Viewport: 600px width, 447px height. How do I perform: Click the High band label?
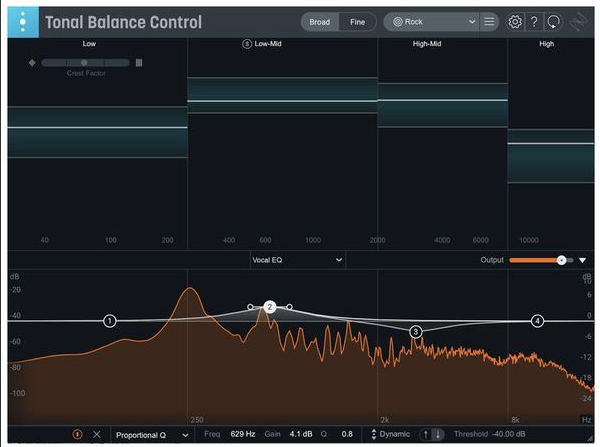coord(546,44)
